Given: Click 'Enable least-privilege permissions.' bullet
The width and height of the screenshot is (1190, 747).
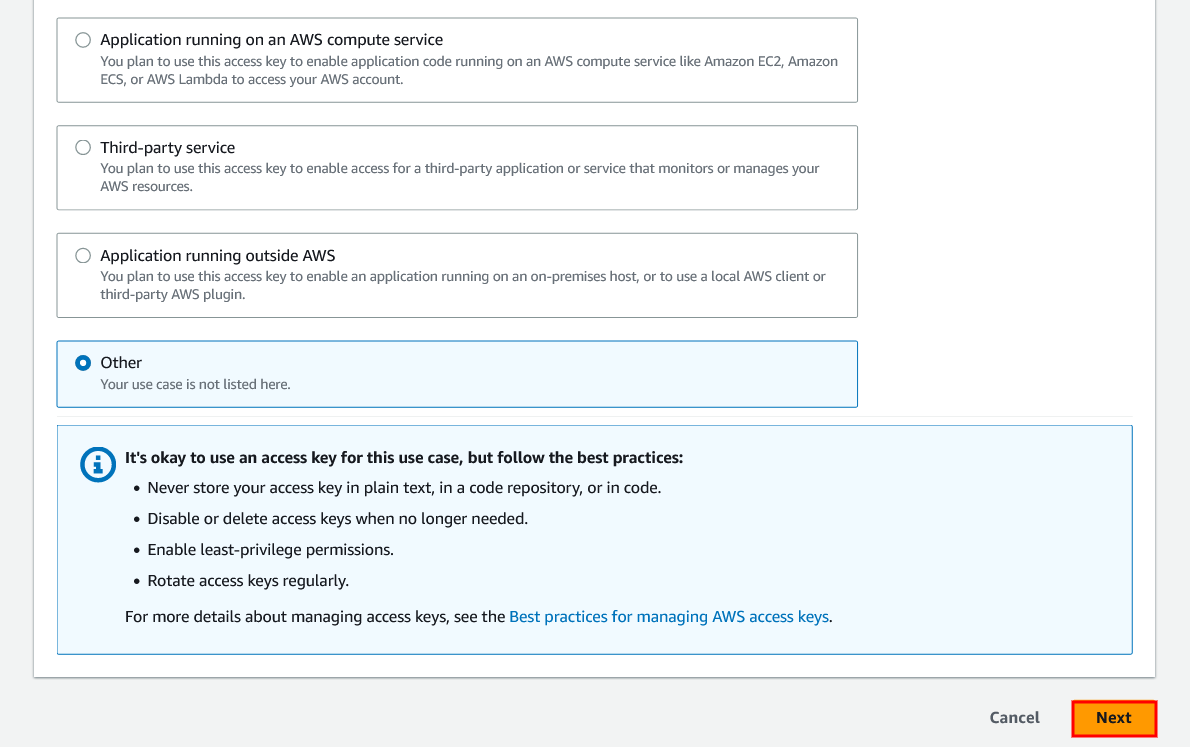Looking at the screenshot, I should coord(270,550).
